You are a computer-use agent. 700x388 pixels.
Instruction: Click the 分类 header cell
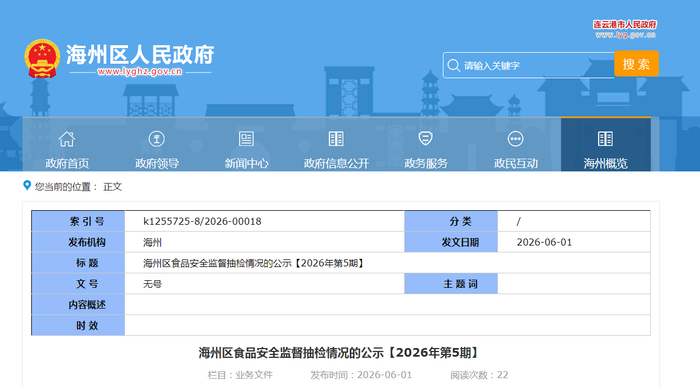point(451,221)
